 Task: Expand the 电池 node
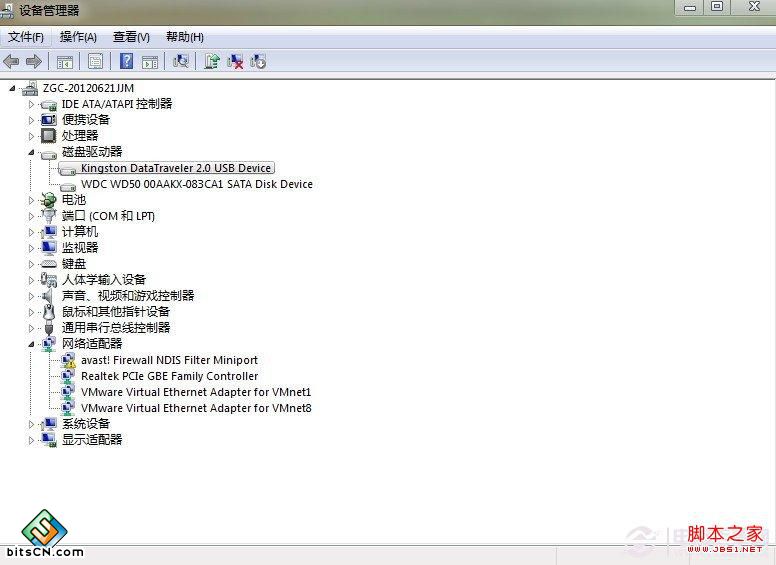(31, 200)
